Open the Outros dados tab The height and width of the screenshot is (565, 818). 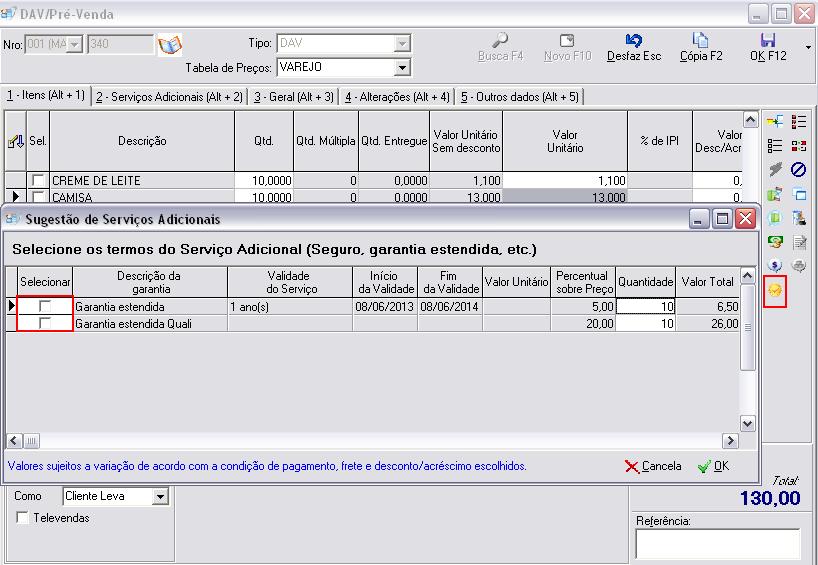[x=519, y=96]
